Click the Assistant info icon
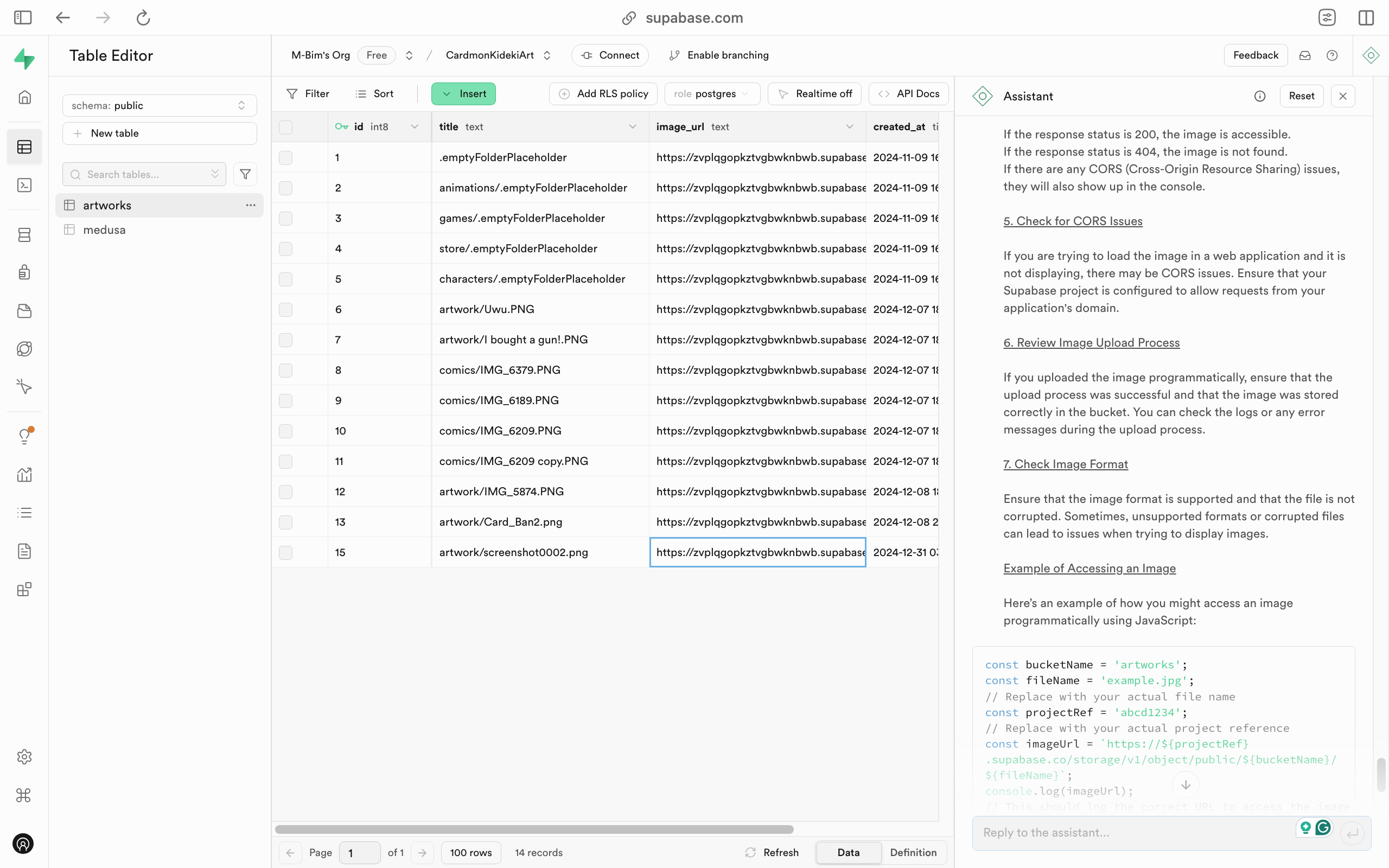Viewport: 1389px width, 868px height. coord(1259,97)
